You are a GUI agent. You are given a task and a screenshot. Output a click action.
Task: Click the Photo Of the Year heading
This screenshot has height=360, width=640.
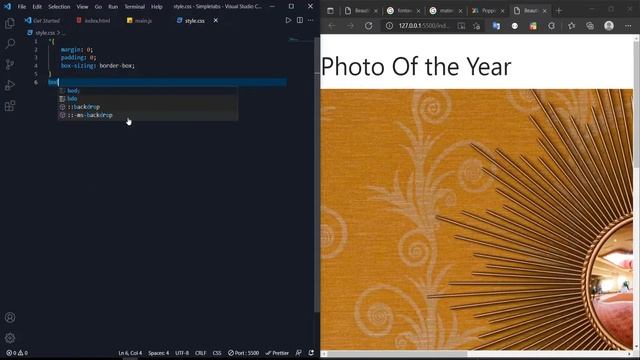click(x=416, y=66)
